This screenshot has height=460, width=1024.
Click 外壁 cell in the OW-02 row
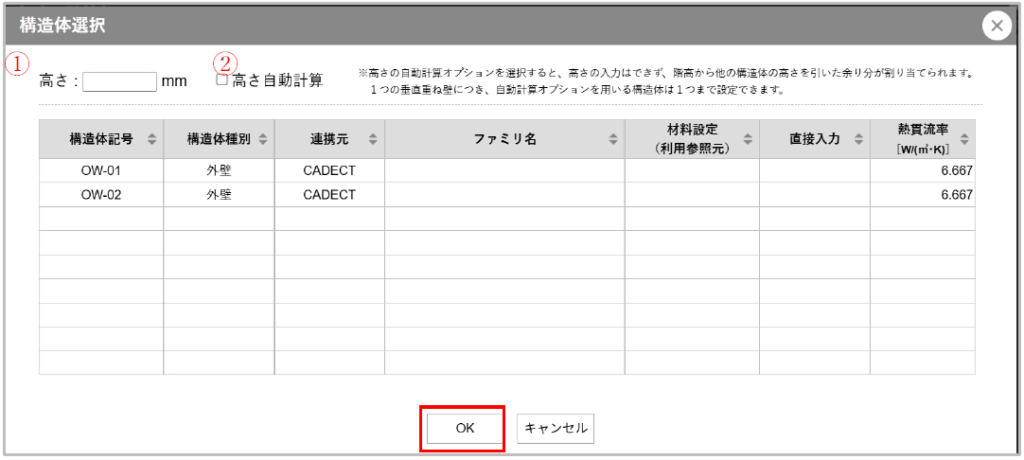(x=219, y=195)
